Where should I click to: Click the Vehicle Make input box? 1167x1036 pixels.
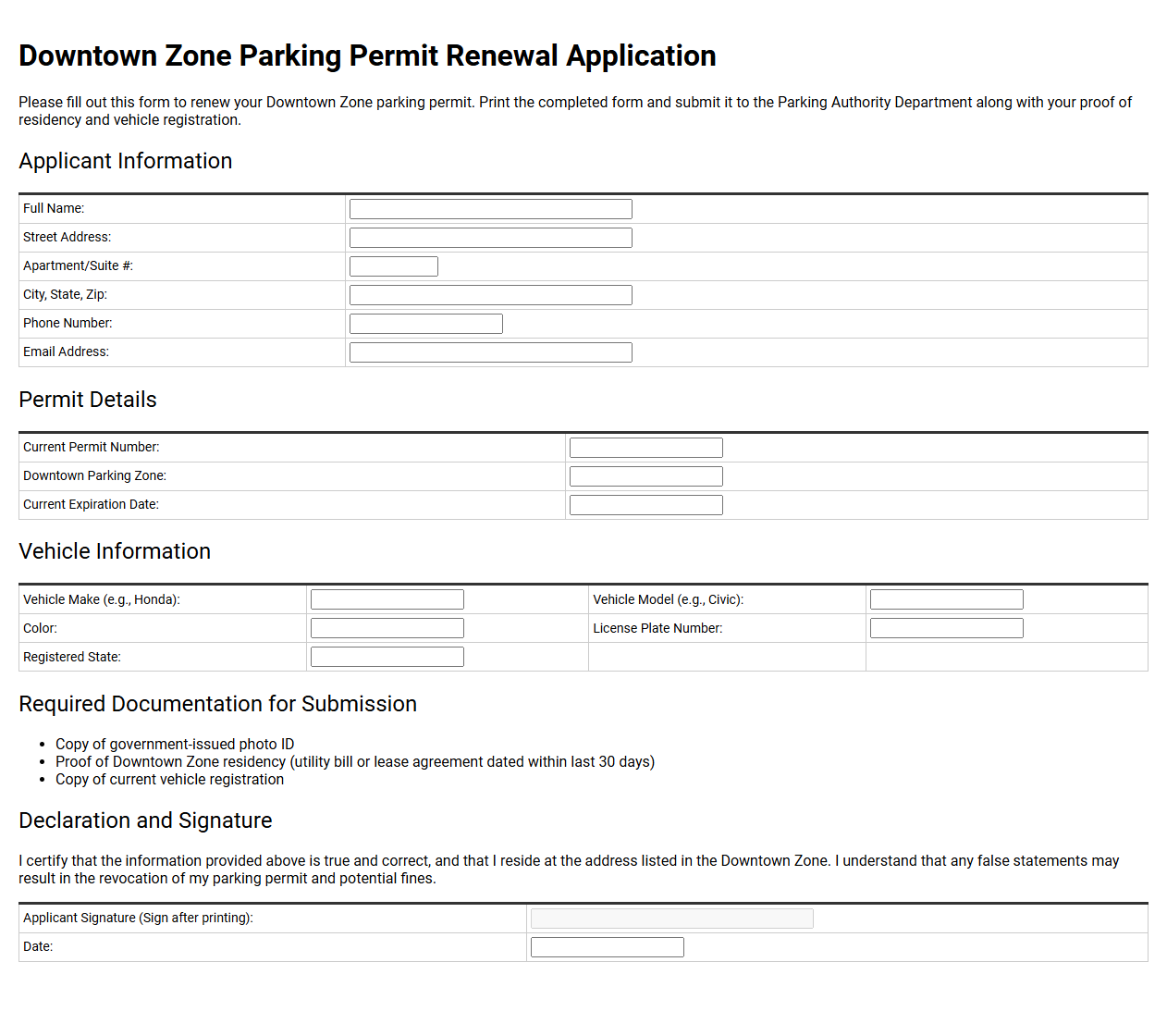click(387, 599)
